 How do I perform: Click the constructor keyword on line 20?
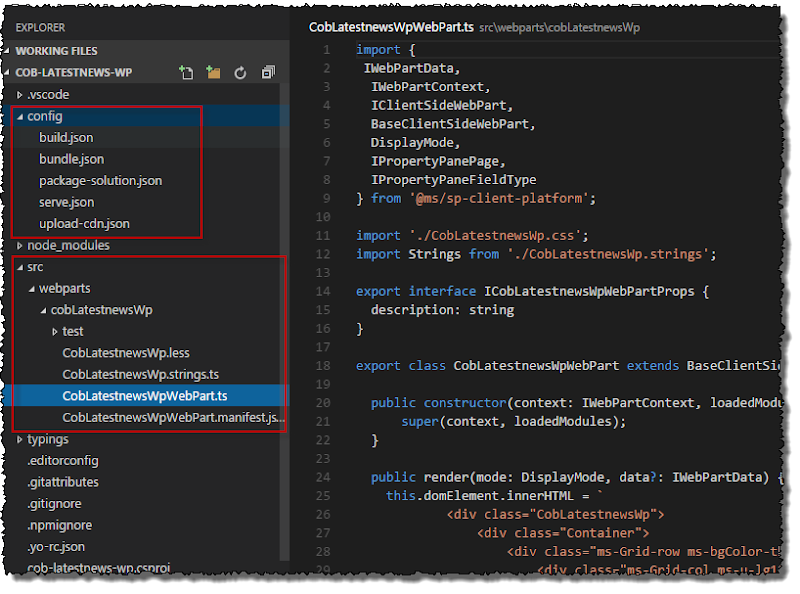[x=465, y=403]
